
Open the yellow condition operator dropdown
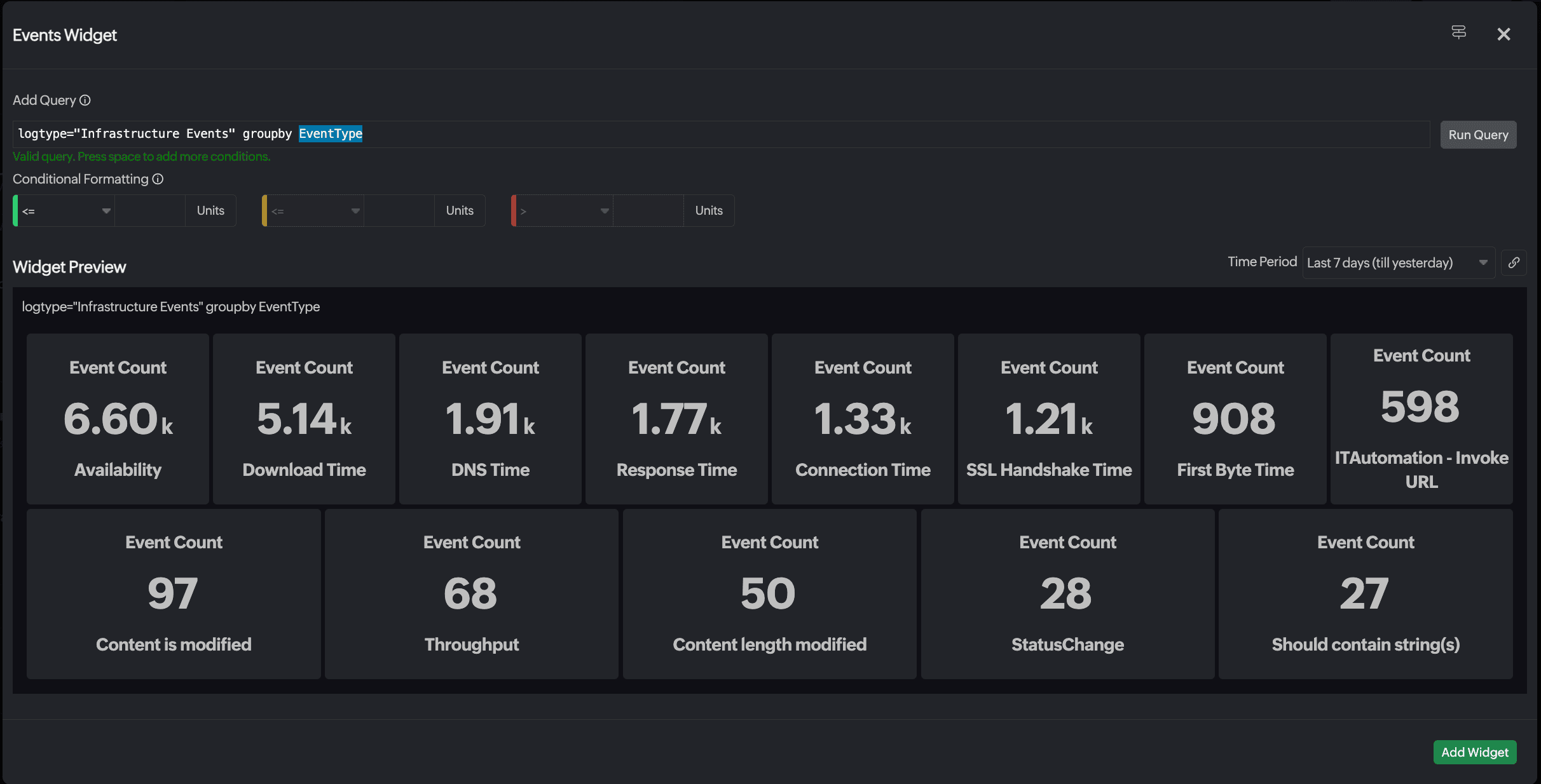tap(315, 211)
